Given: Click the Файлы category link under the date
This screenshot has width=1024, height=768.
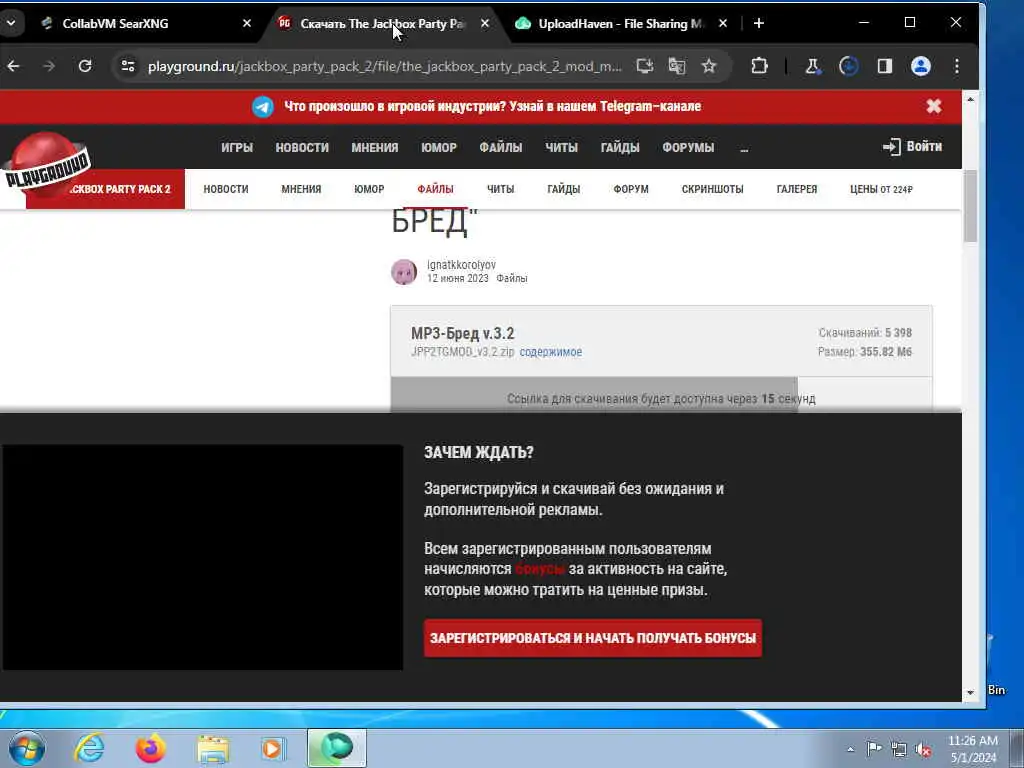Looking at the screenshot, I should pos(511,278).
